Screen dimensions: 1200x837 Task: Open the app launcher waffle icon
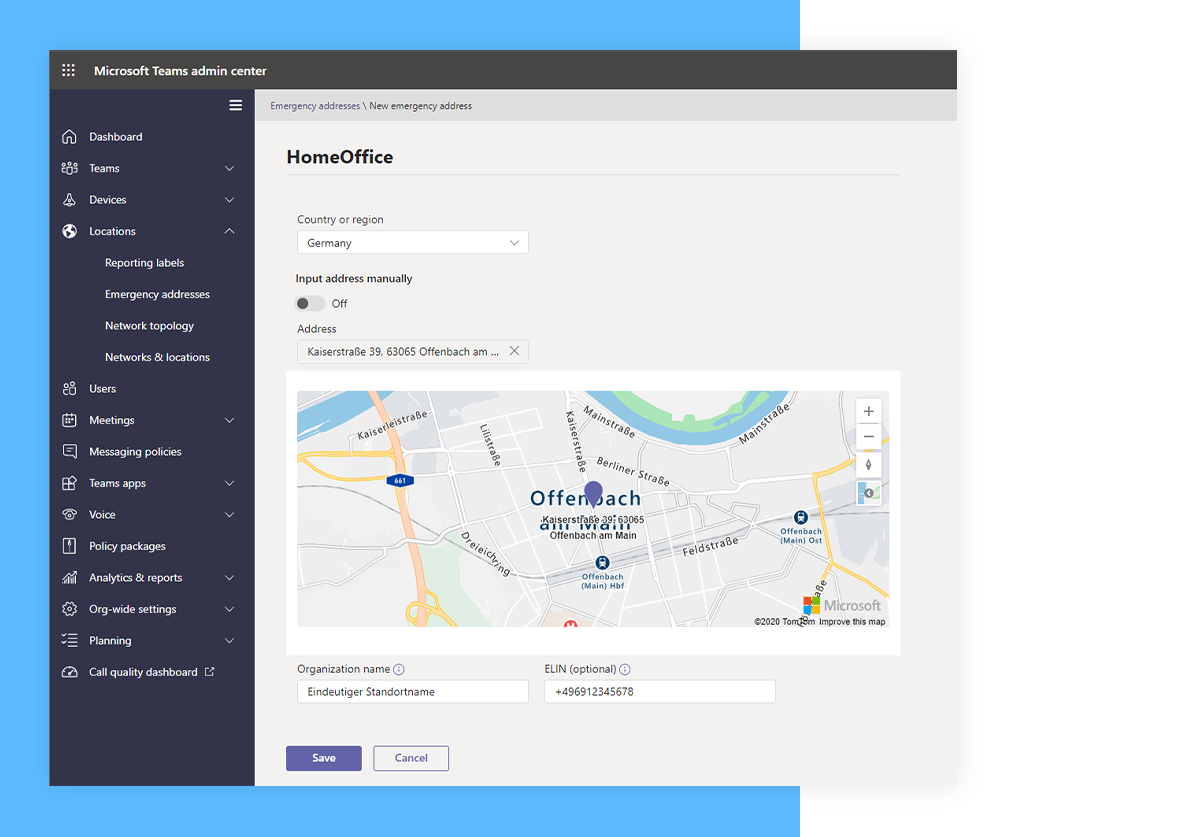[68, 70]
